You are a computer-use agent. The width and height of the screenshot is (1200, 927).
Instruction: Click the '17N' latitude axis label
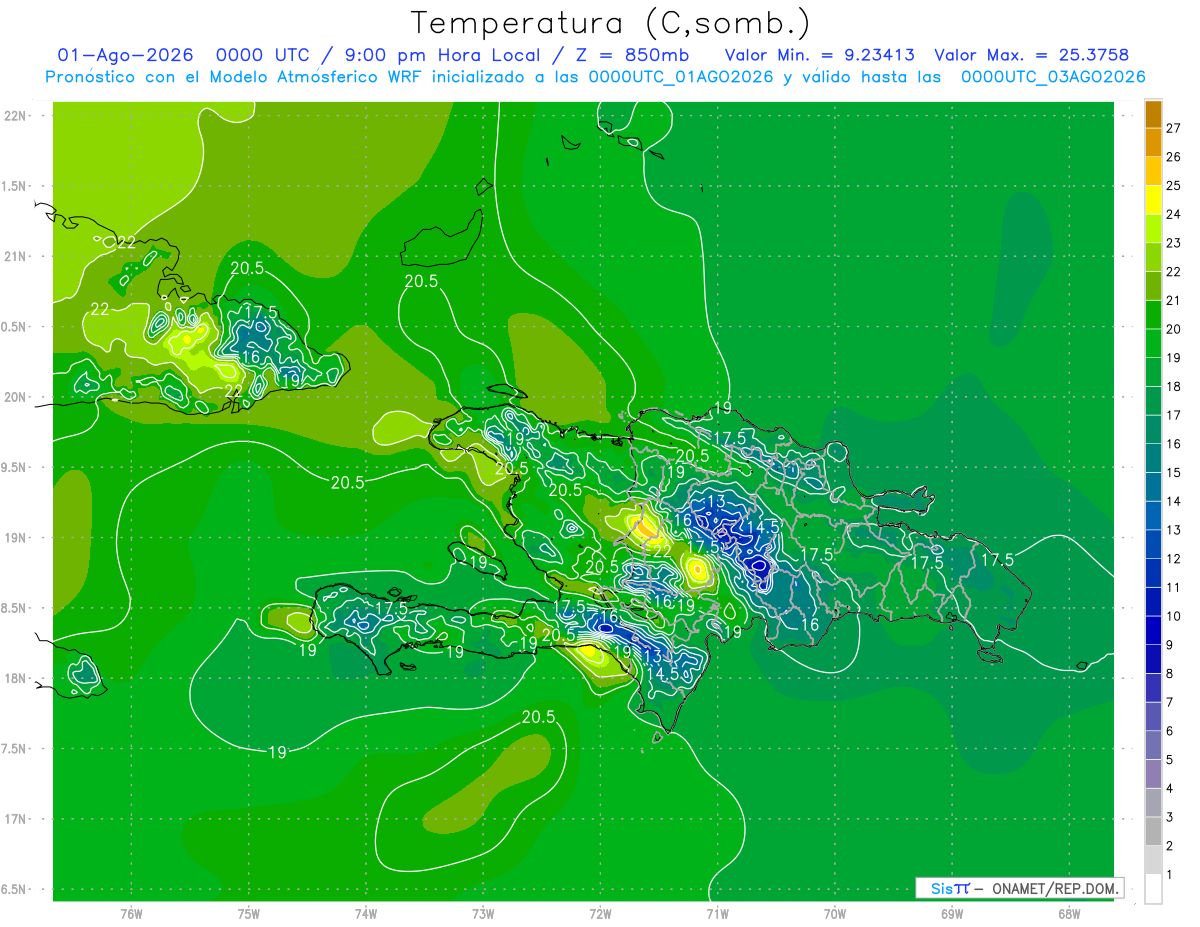15,819
